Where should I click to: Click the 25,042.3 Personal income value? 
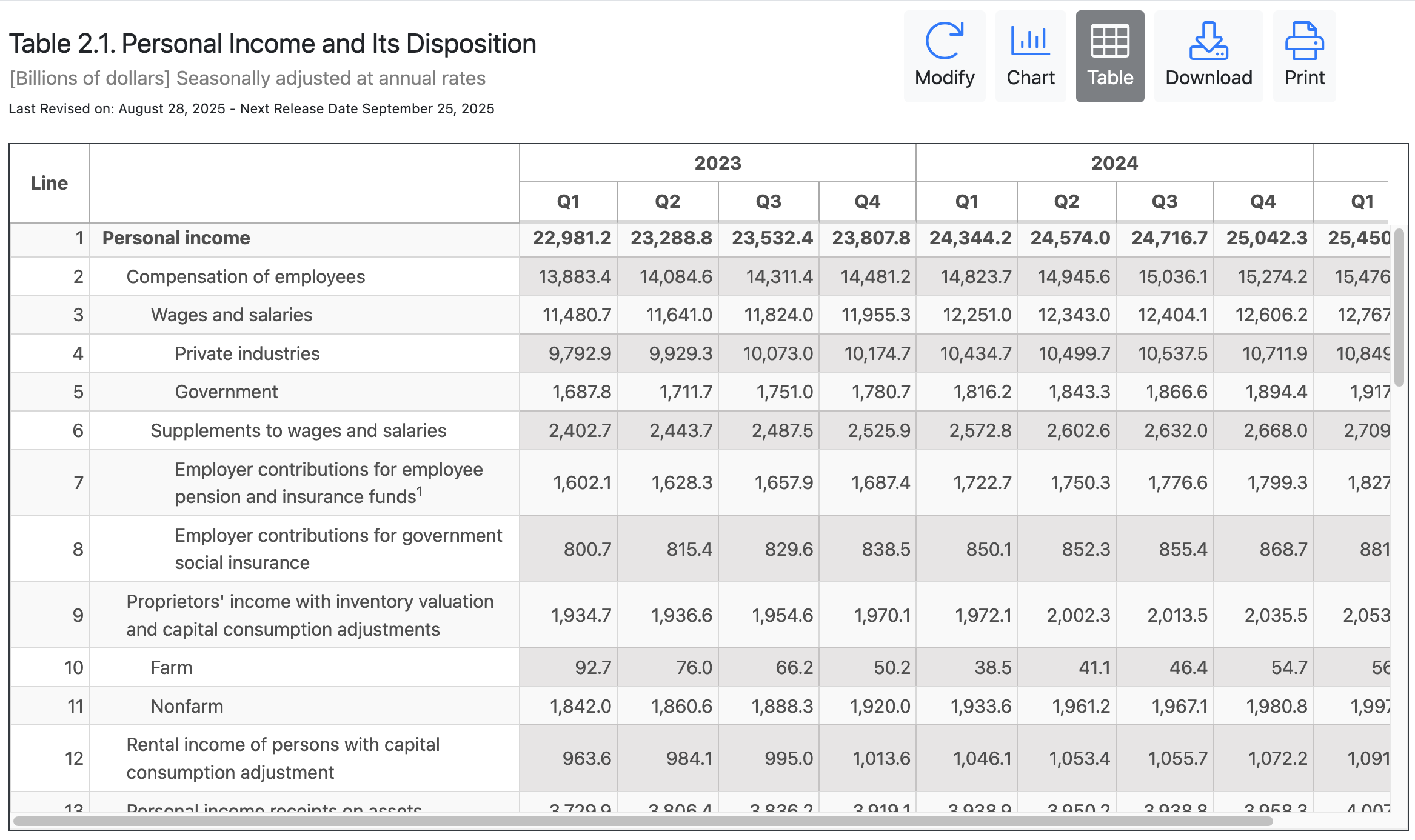coord(1262,238)
